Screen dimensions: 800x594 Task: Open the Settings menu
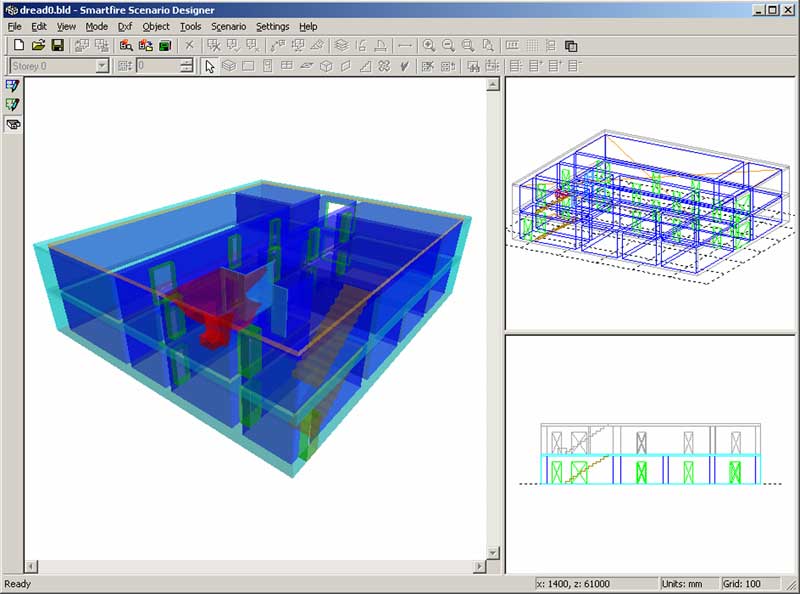pyautogui.click(x=272, y=26)
